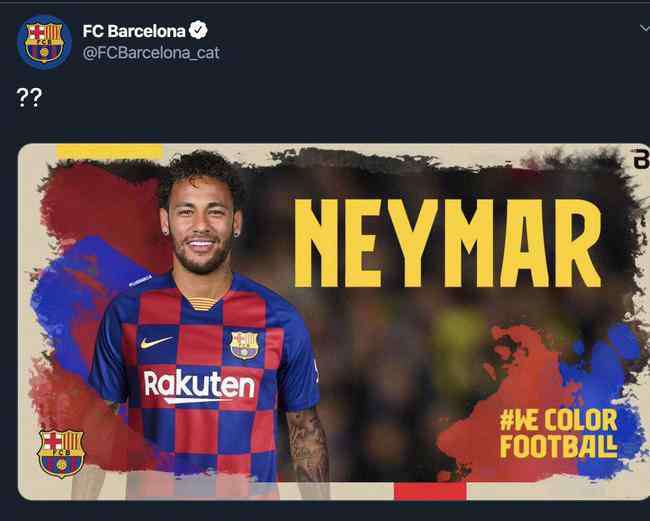The width and height of the screenshot is (650, 521).
Task: Click the black B logo in image corner
Action: 641,160
